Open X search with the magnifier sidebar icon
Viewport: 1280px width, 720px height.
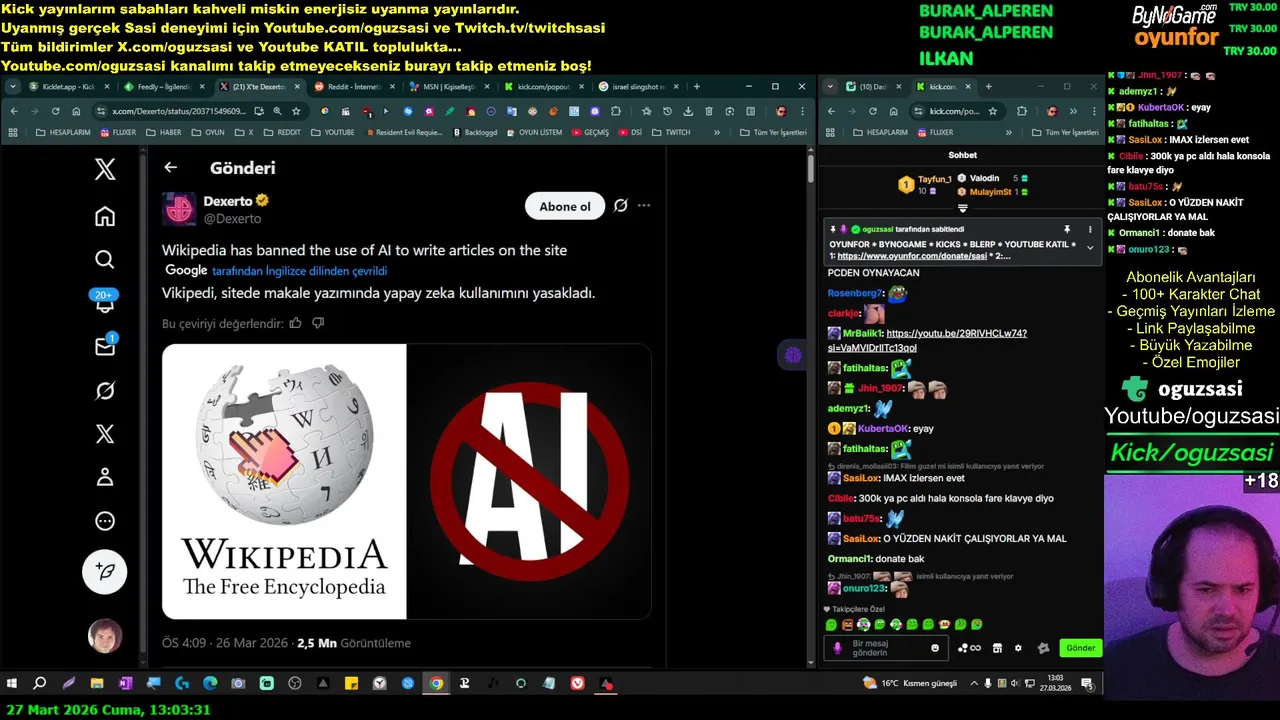point(105,260)
